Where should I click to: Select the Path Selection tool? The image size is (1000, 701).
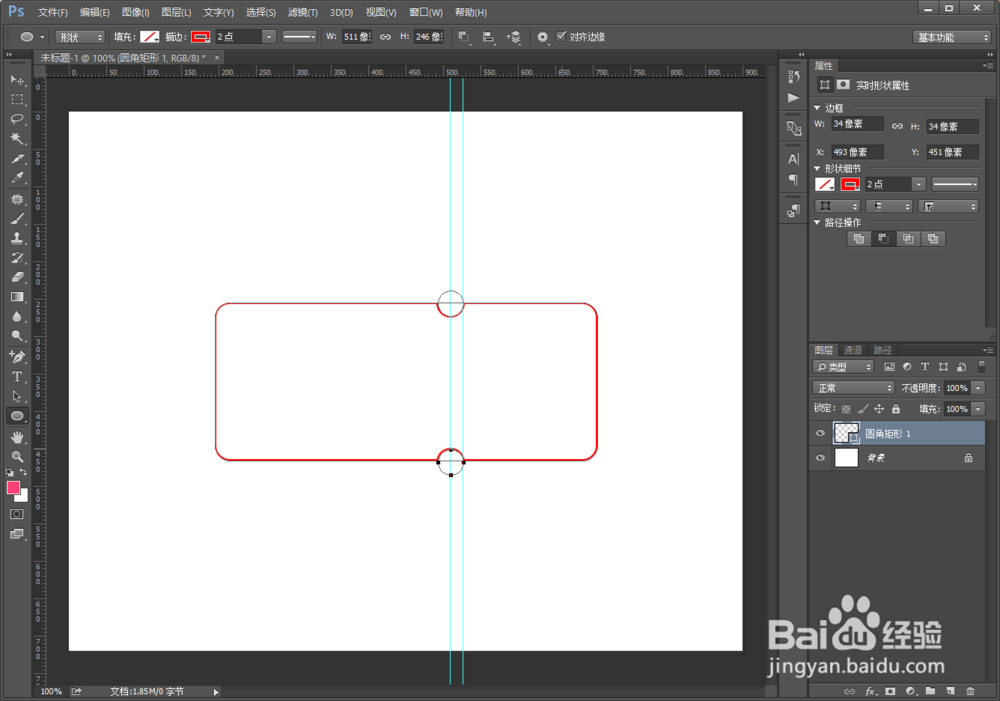(17, 397)
